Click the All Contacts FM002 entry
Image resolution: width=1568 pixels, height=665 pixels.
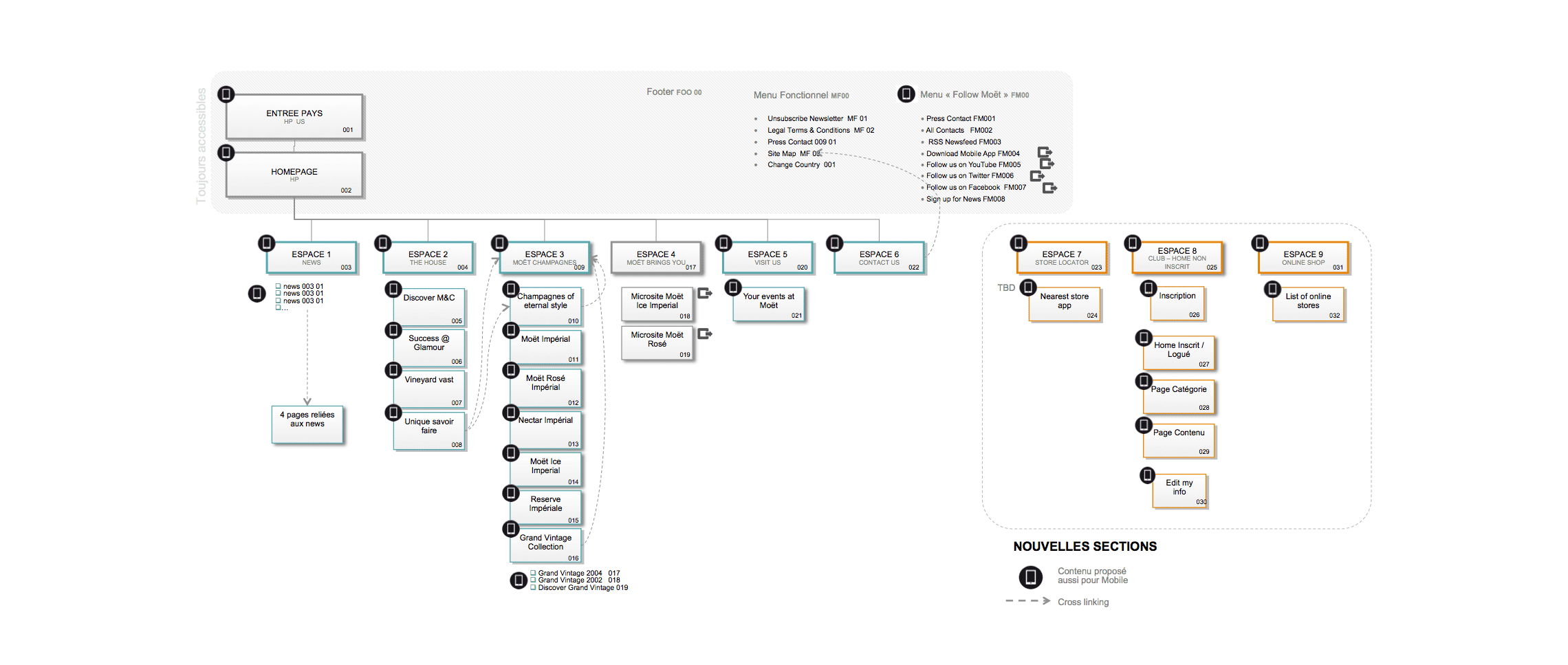[959, 130]
